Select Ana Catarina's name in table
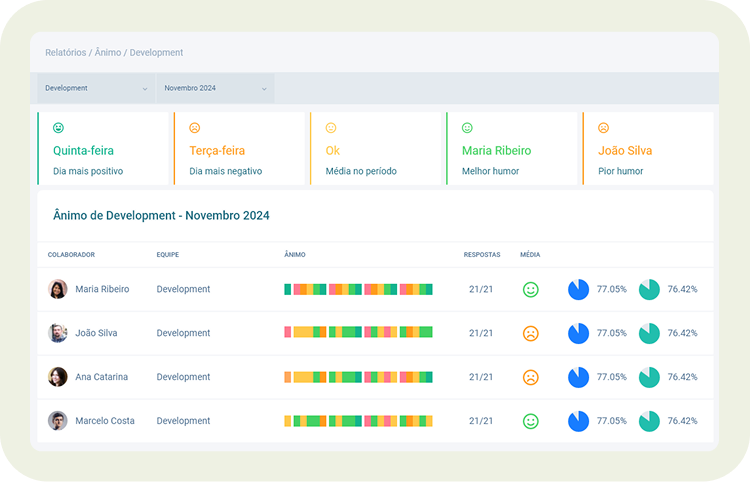This screenshot has width=750, height=482. pyautogui.click(x=101, y=377)
